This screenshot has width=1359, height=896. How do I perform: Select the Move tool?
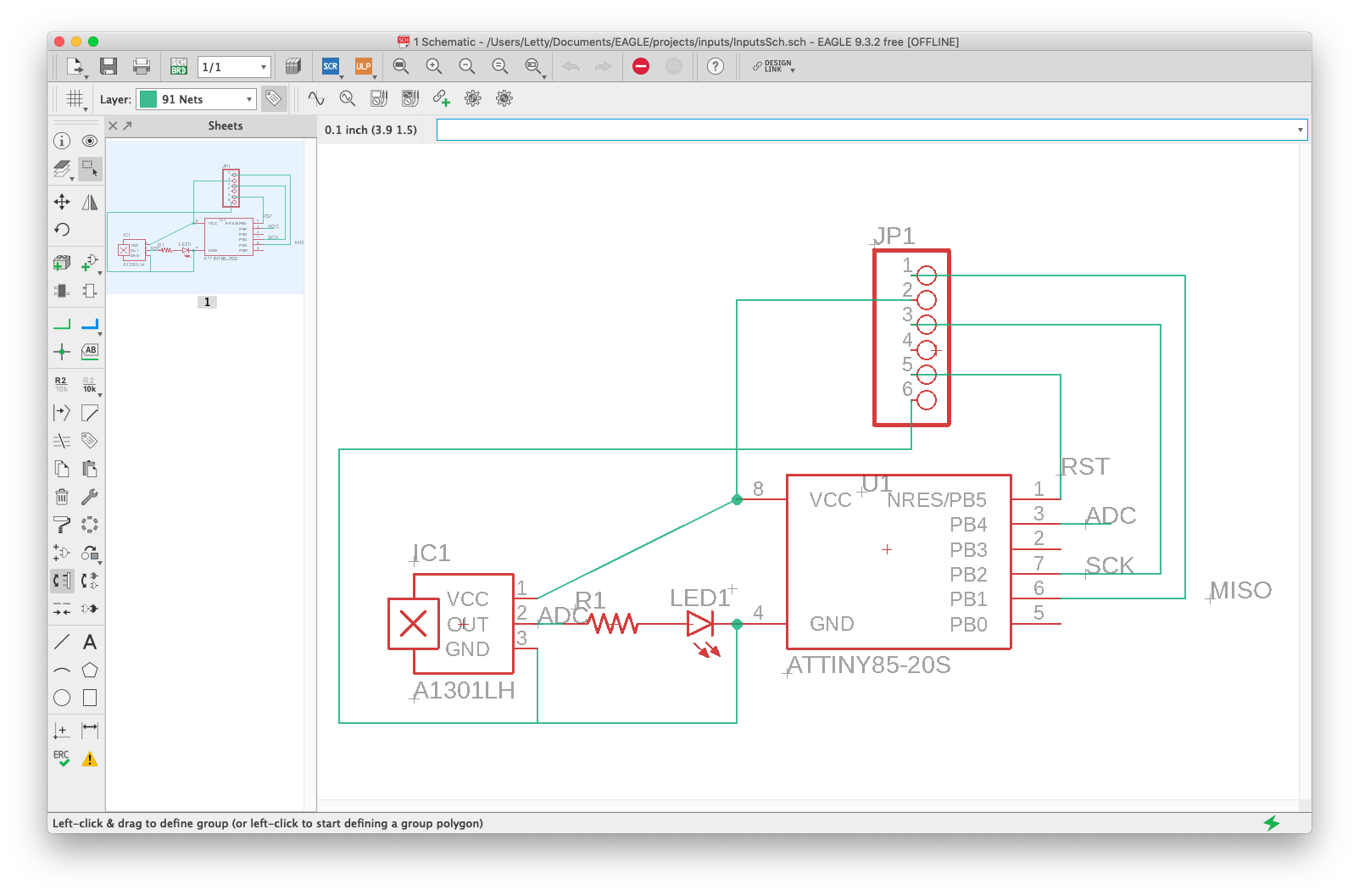(62, 202)
